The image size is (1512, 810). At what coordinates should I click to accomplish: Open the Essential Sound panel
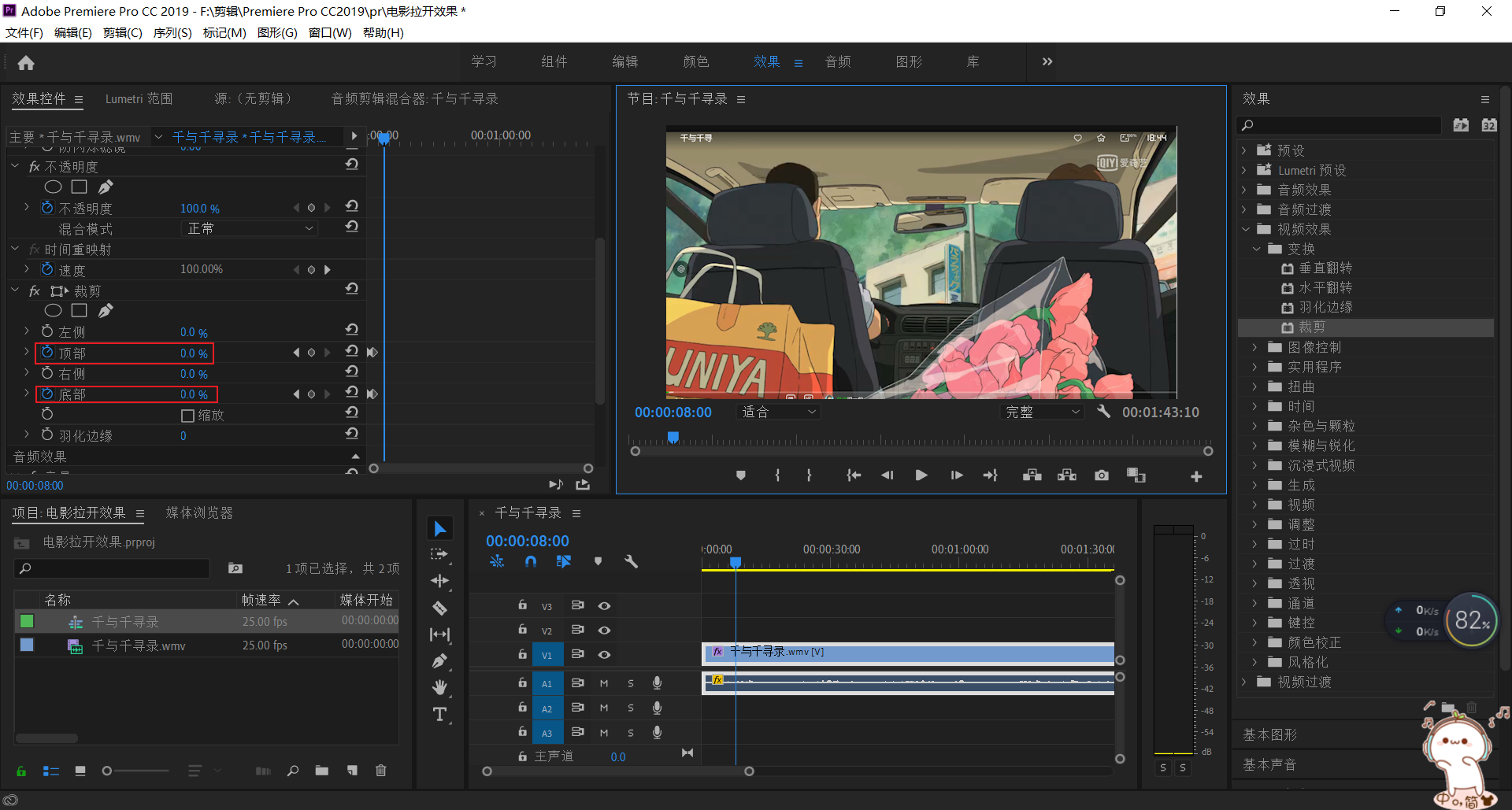(1269, 764)
